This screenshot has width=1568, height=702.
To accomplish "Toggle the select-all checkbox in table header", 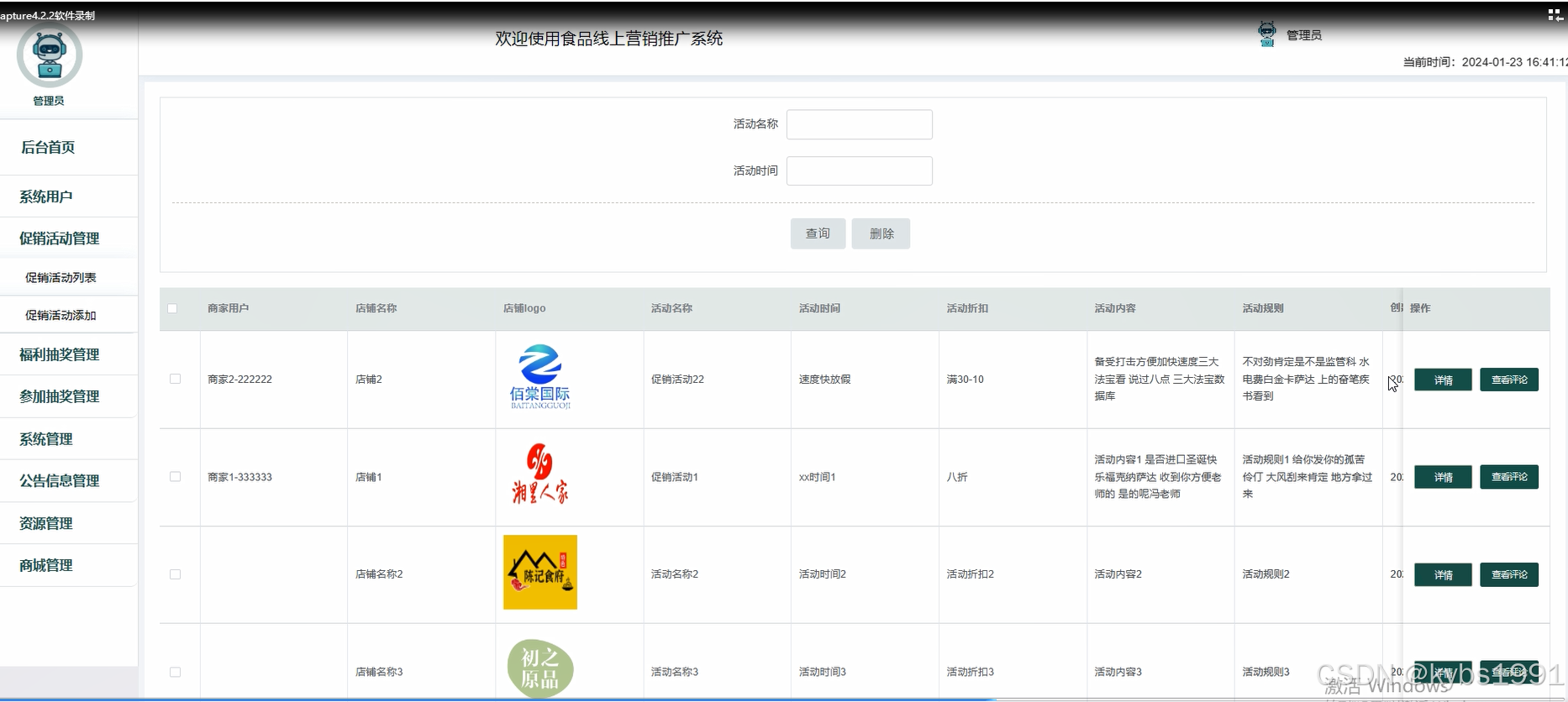I will (172, 308).
